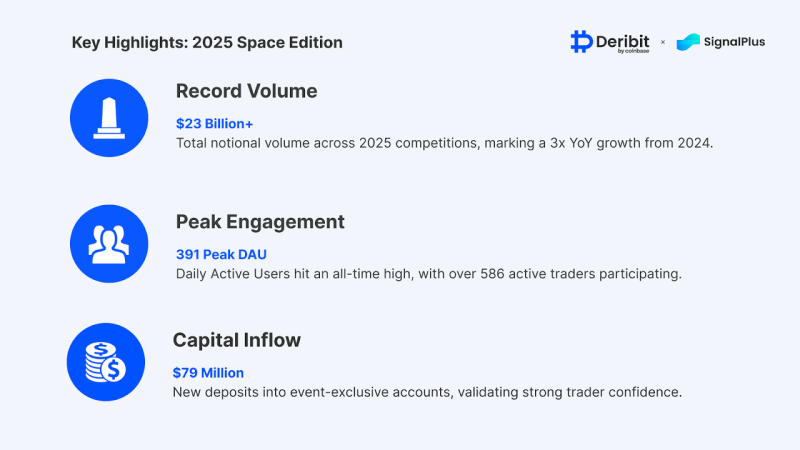
Task: Select the "Peak Engagement" heading
Action: click(260, 222)
